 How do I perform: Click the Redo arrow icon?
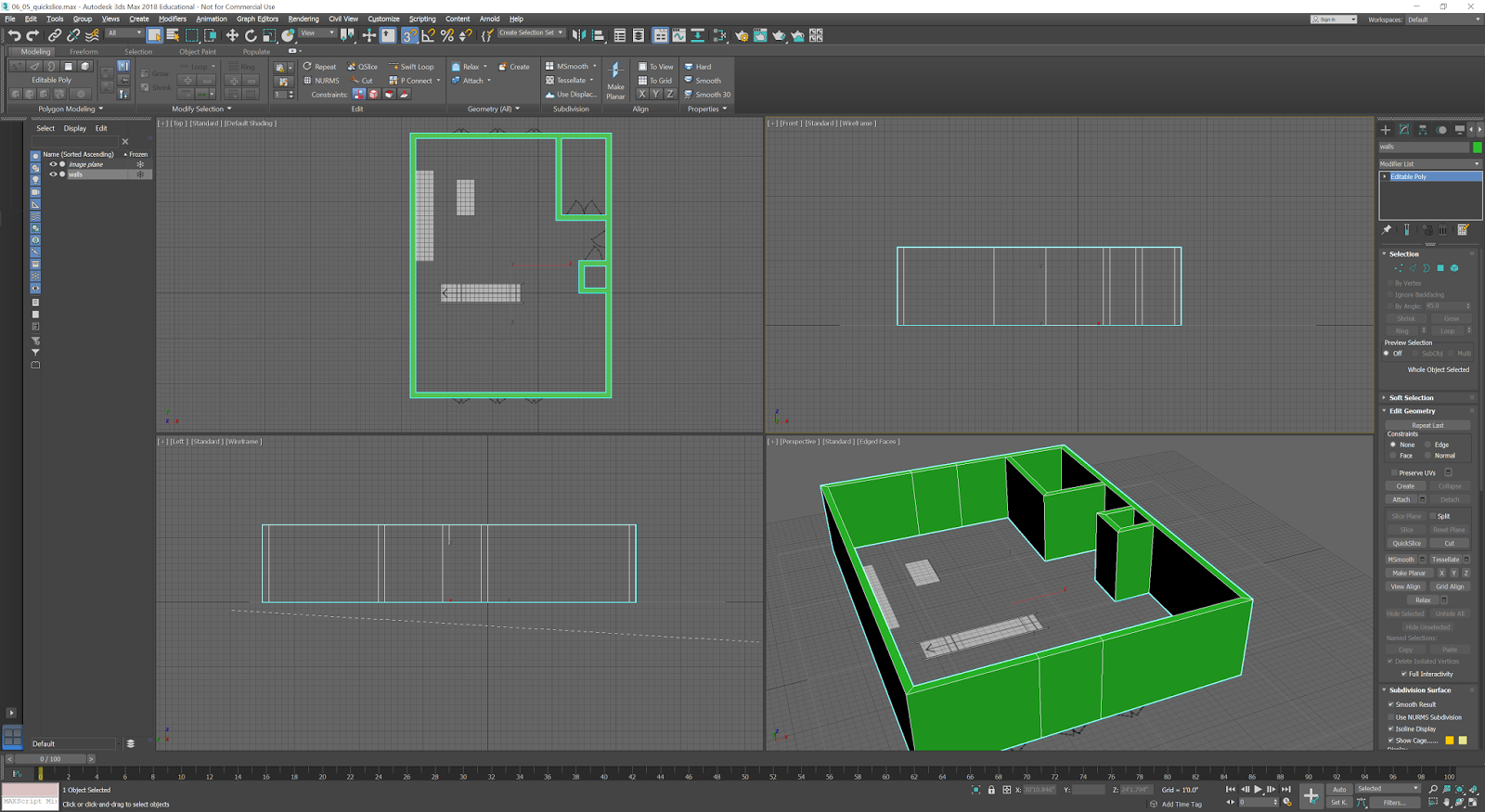tap(32, 35)
